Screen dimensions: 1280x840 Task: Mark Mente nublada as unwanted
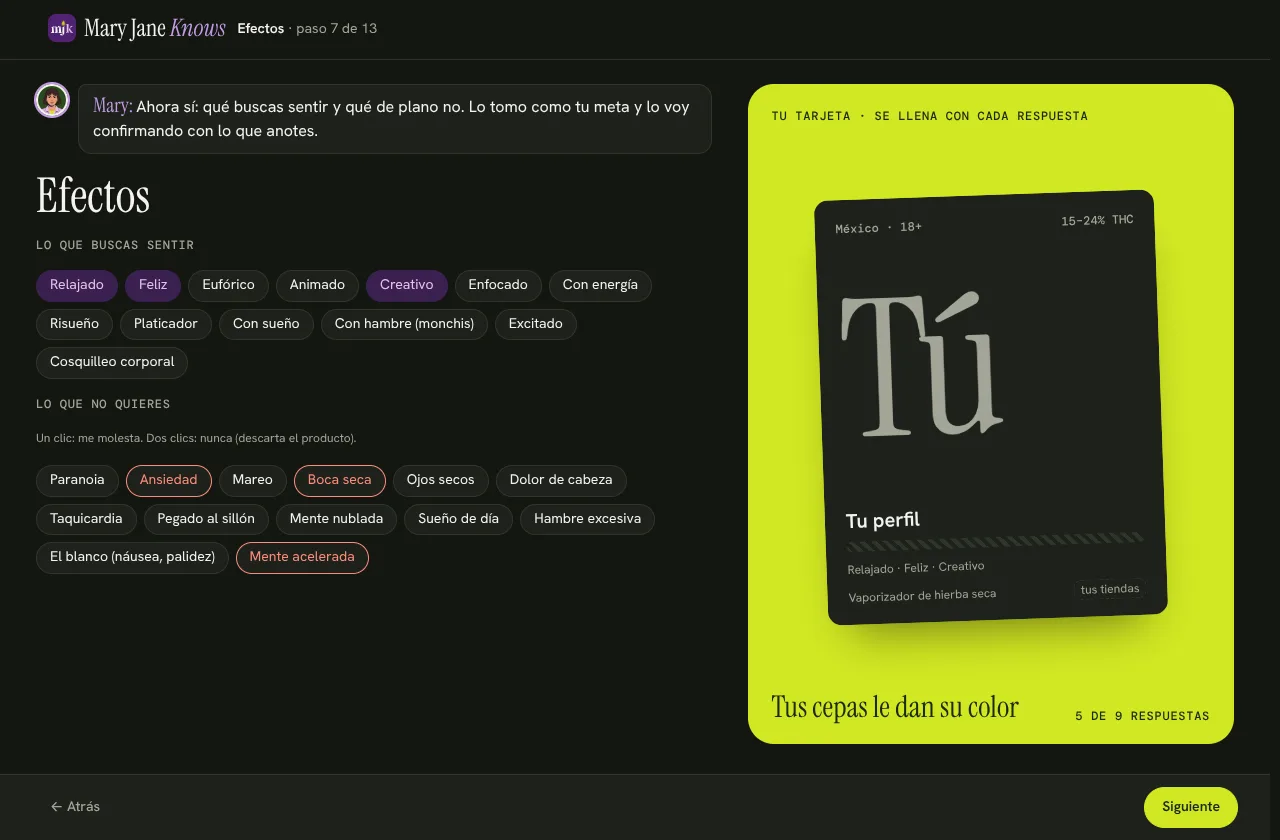pyautogui.click(x=336, y=519)
